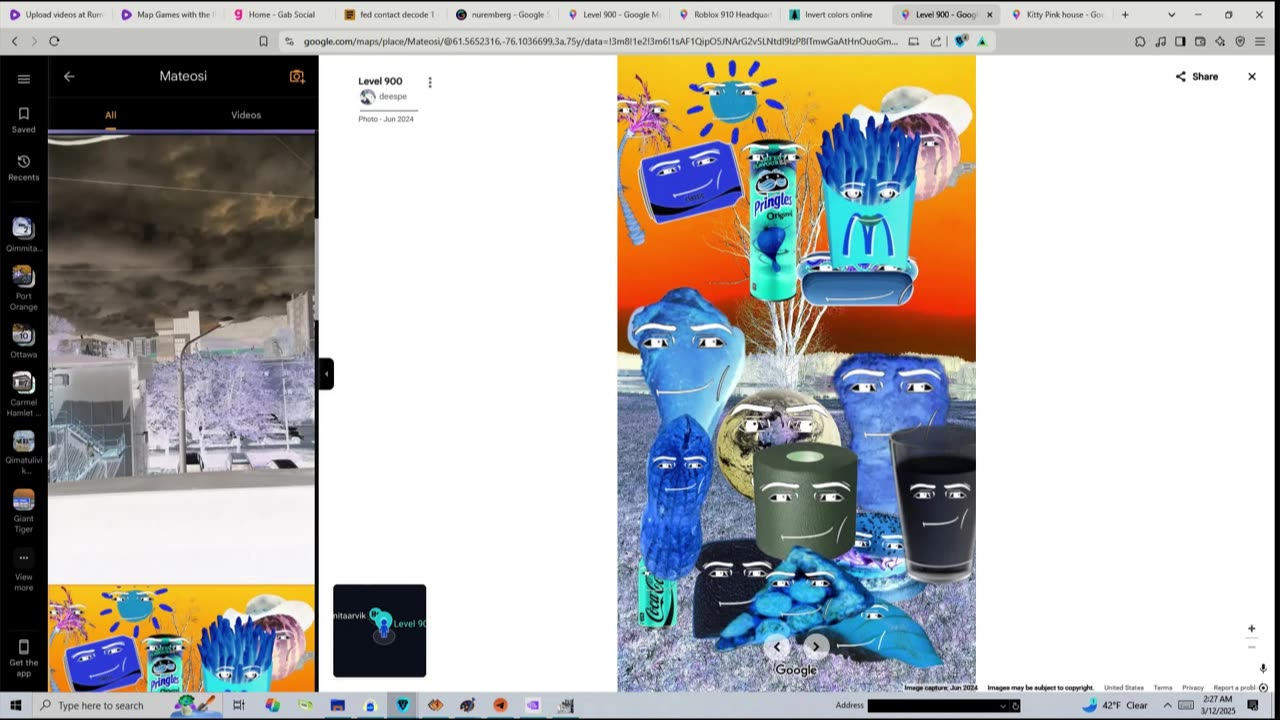This screenshot has width=1280, height=720.
Task: Open the taskbar clock showing 2:27 AM
Action: (x=1216, y=705)
